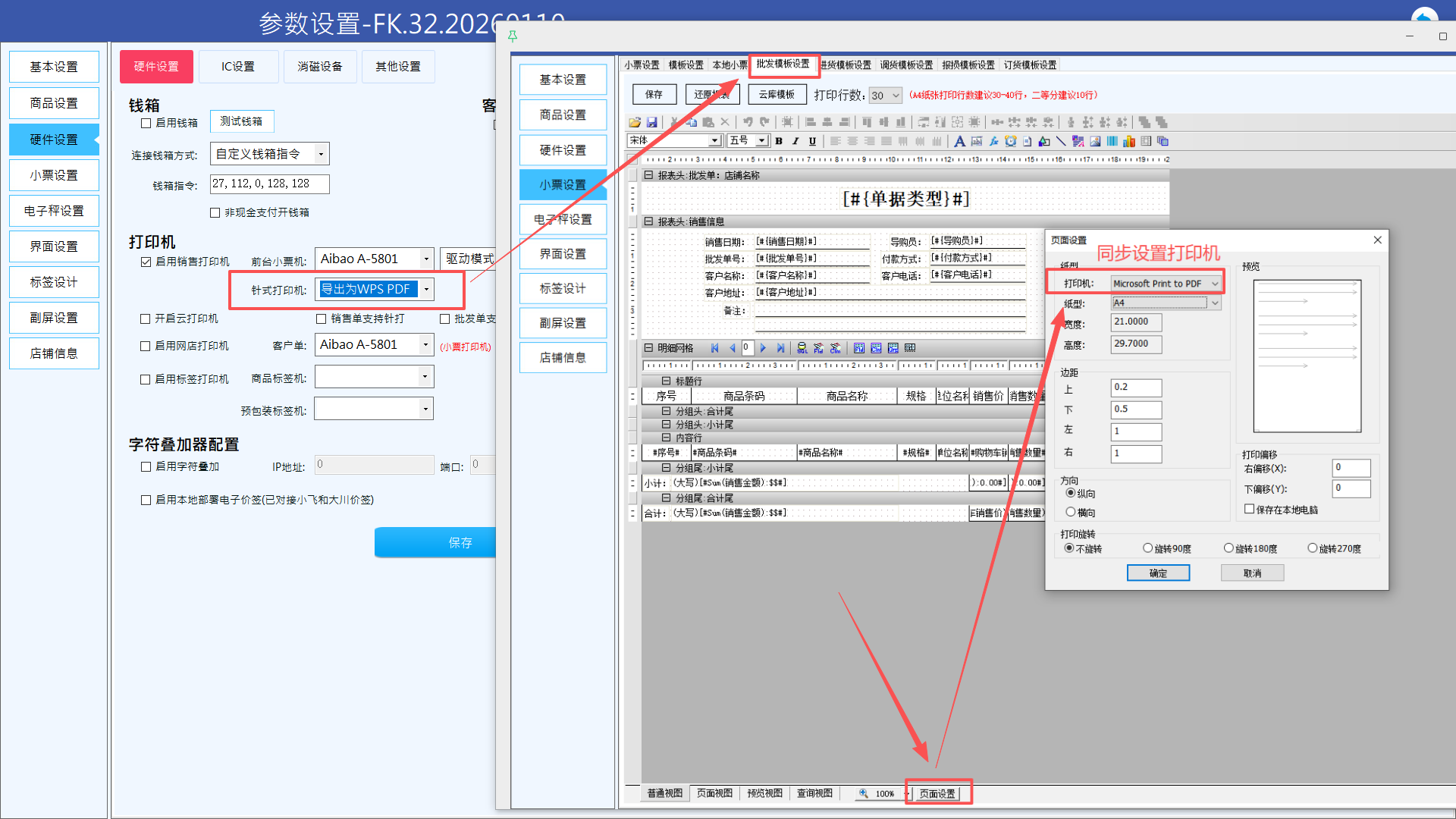This screenshot has width=1456, height=819.
Task: Expand the 打印行数 dropdown
Action: [x=896, y=96]
